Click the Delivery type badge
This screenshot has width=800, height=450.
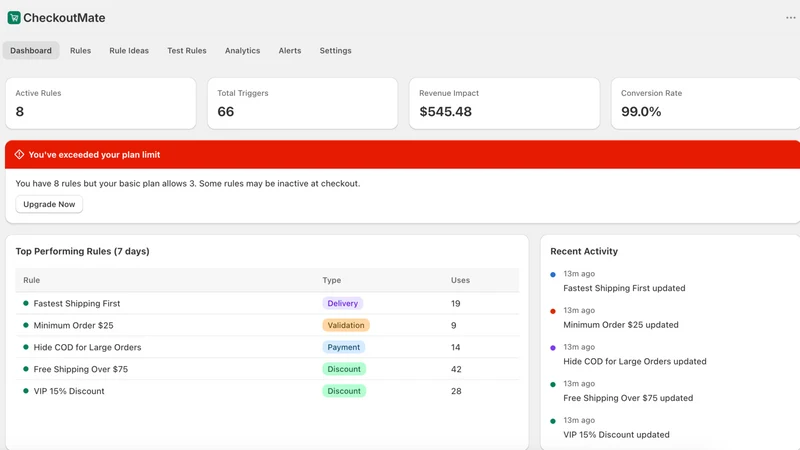tap(342, 304)
